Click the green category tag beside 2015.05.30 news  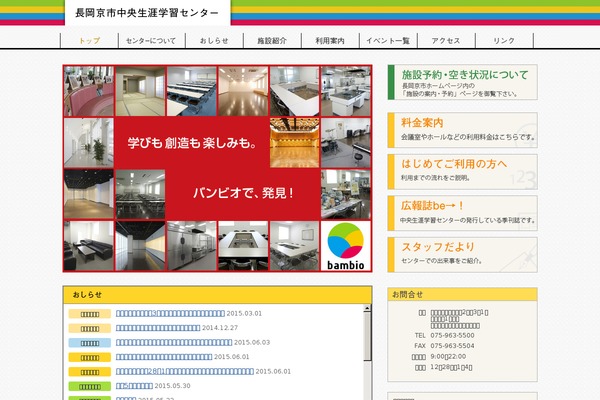tap(90, 386)
